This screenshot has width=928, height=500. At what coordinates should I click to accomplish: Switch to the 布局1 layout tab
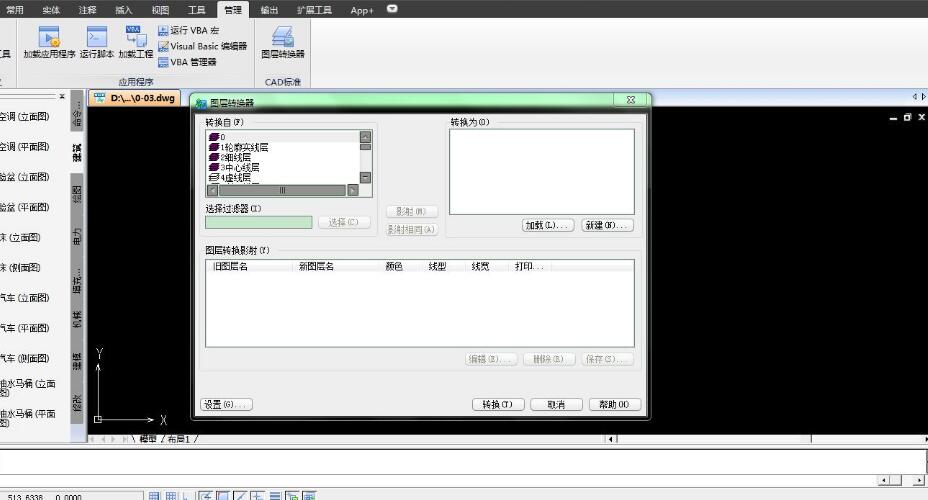(179, 439)
